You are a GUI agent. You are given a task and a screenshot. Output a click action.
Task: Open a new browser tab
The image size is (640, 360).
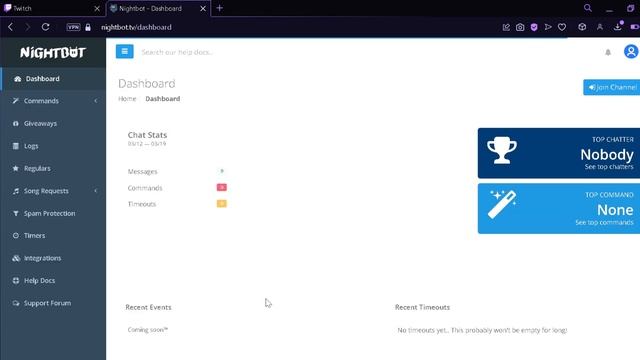coord(220,8)
